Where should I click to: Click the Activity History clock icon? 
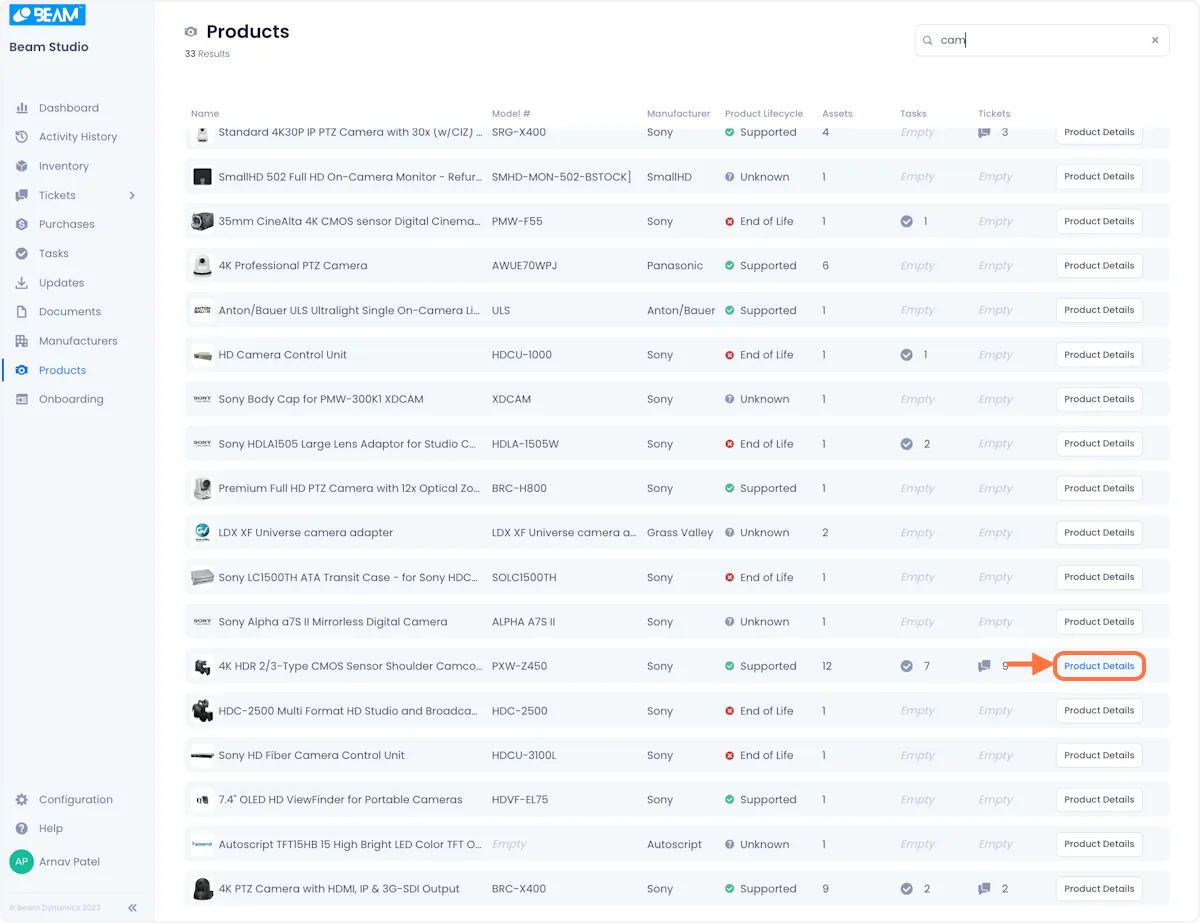coord(22,137)
